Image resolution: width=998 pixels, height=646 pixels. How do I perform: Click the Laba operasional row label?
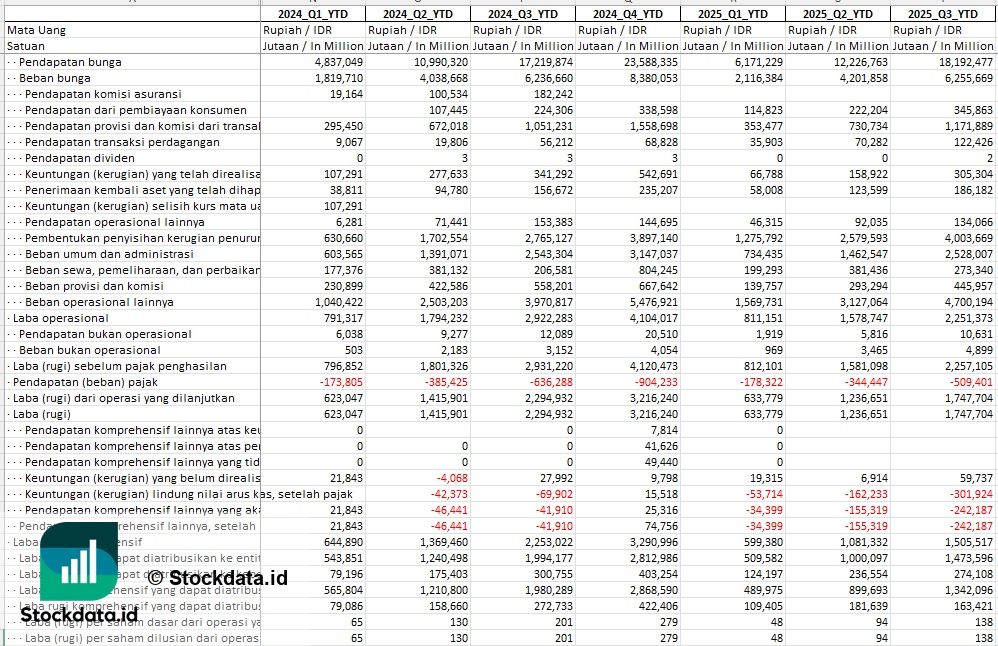[x=60, y=318]
